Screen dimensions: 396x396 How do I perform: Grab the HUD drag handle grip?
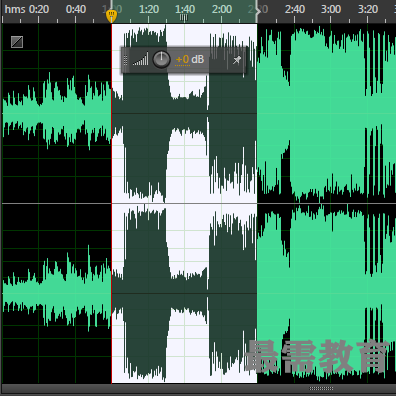[x=125, y=60]
